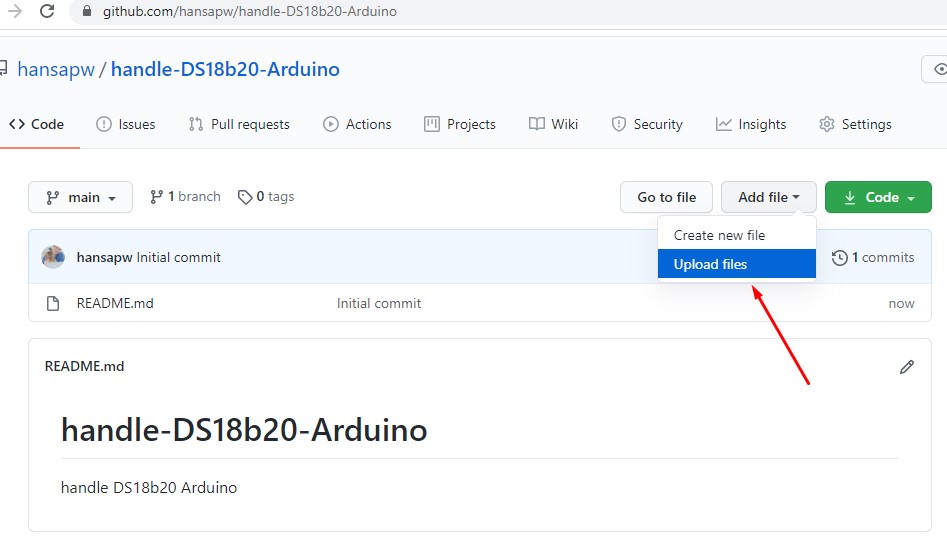Click the Code tab angle-brackets icon
This screenshot has height=550, width=947.
point(17,124)
